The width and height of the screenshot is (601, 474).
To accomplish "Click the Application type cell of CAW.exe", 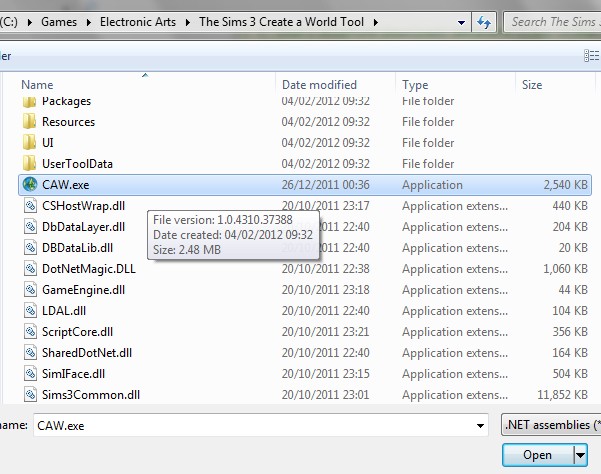I will pyautogui.click(x=432, y=185).
